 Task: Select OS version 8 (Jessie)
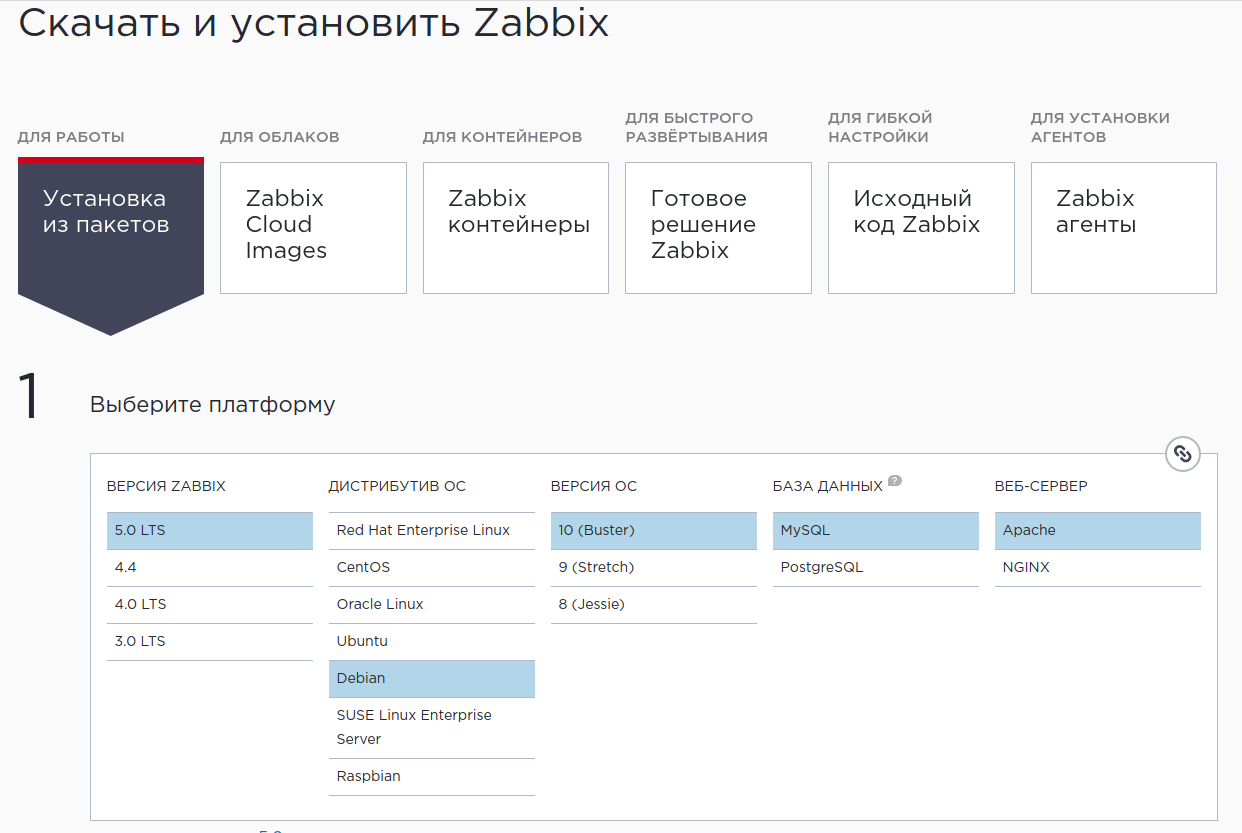coord(654,605)
